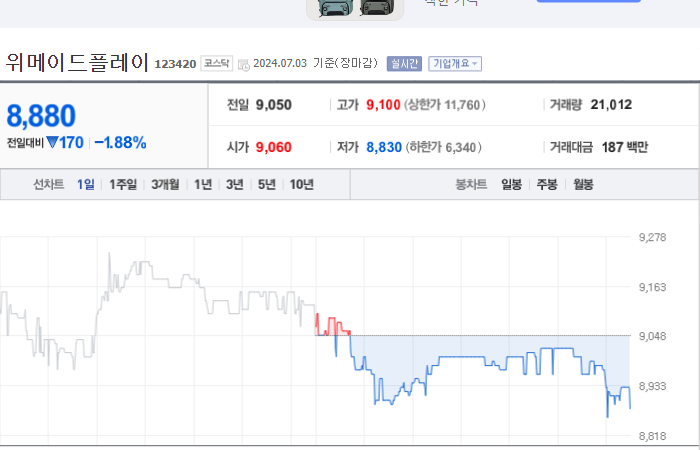Click the lower limit text 하한가 6,340

pos(444,147)
